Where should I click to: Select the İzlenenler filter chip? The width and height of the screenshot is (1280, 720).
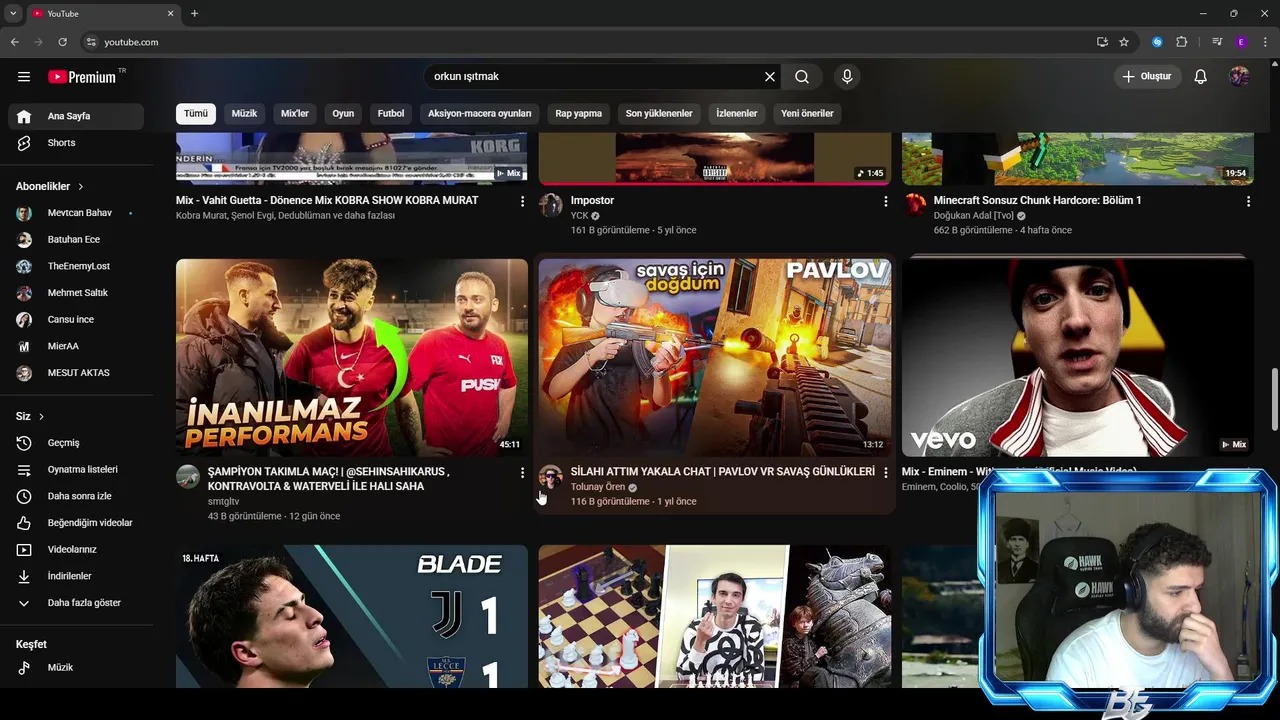coord(737,113)
